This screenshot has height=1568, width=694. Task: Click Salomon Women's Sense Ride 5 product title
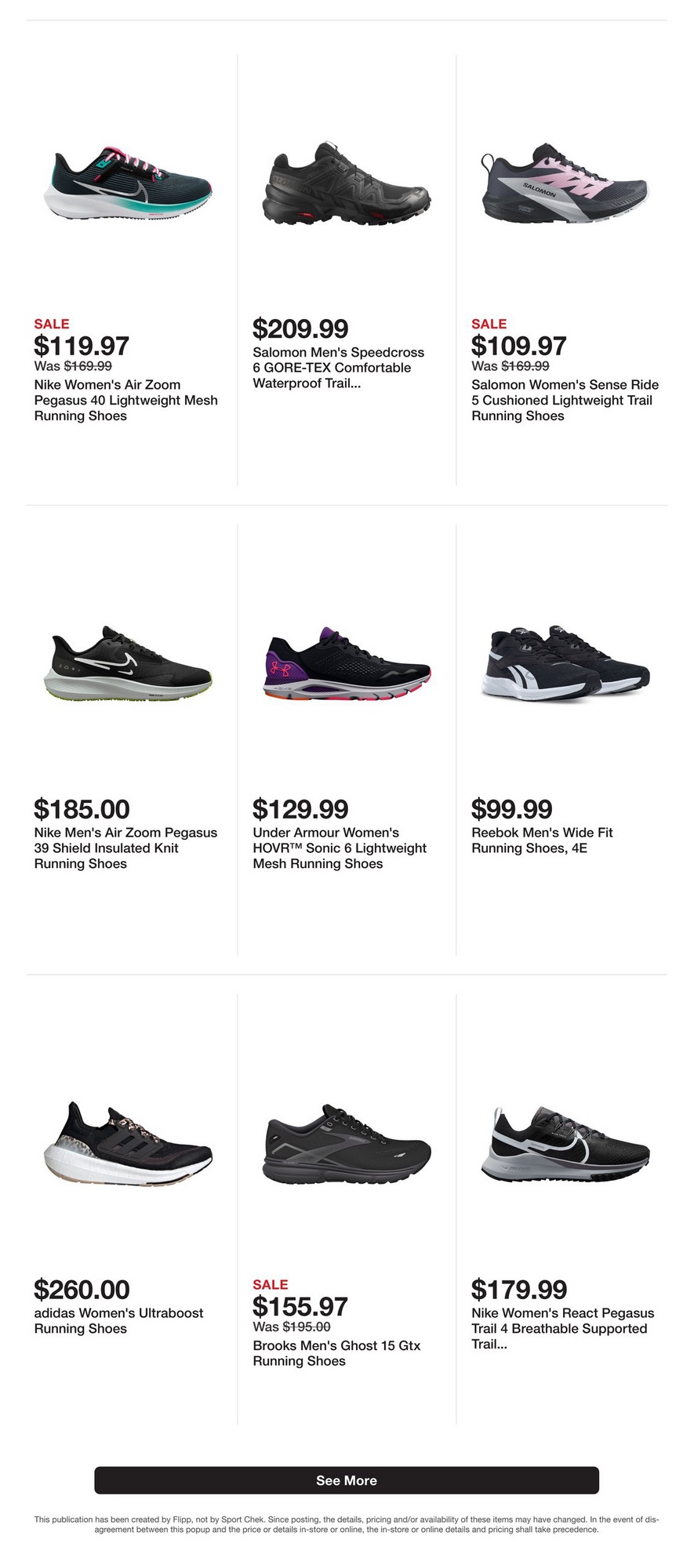coord(565,401)
